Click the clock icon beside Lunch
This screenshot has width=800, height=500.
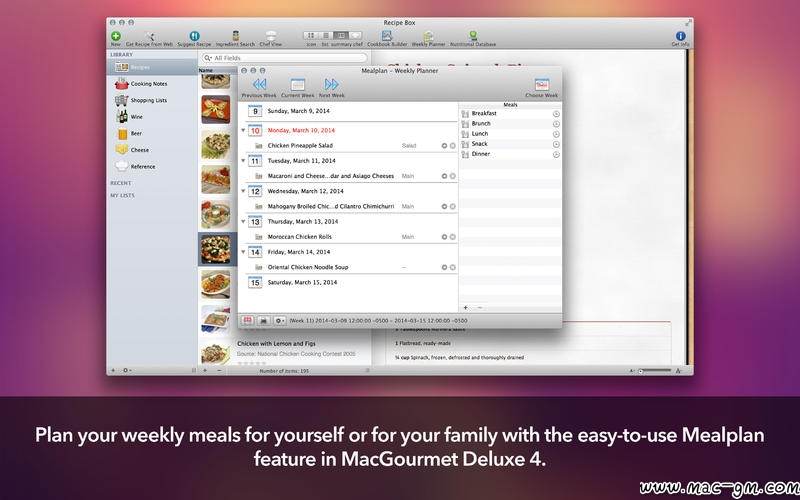point(556,134)
